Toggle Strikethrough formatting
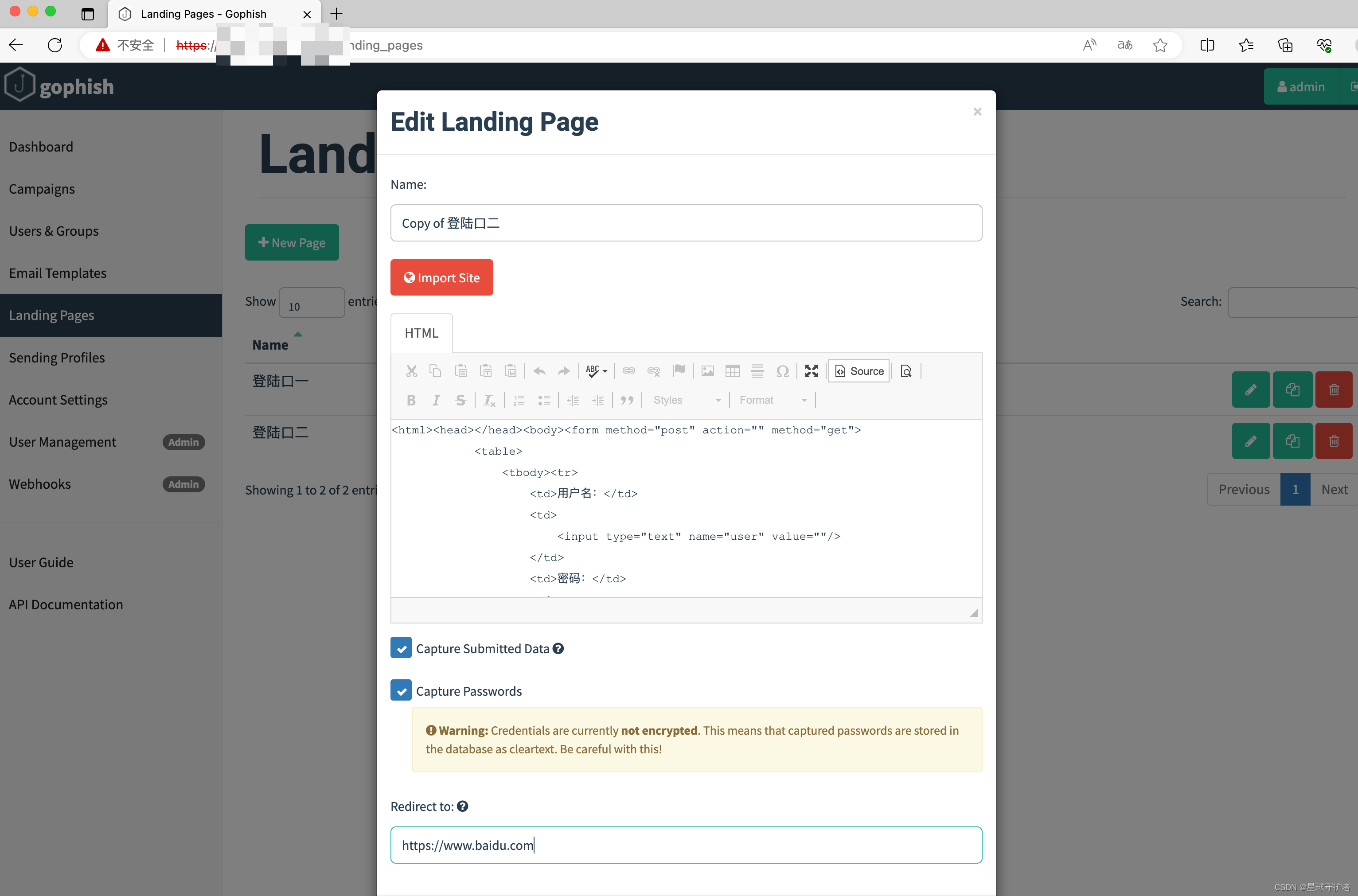Screen dimensions: 1358x896 point(460,401)
